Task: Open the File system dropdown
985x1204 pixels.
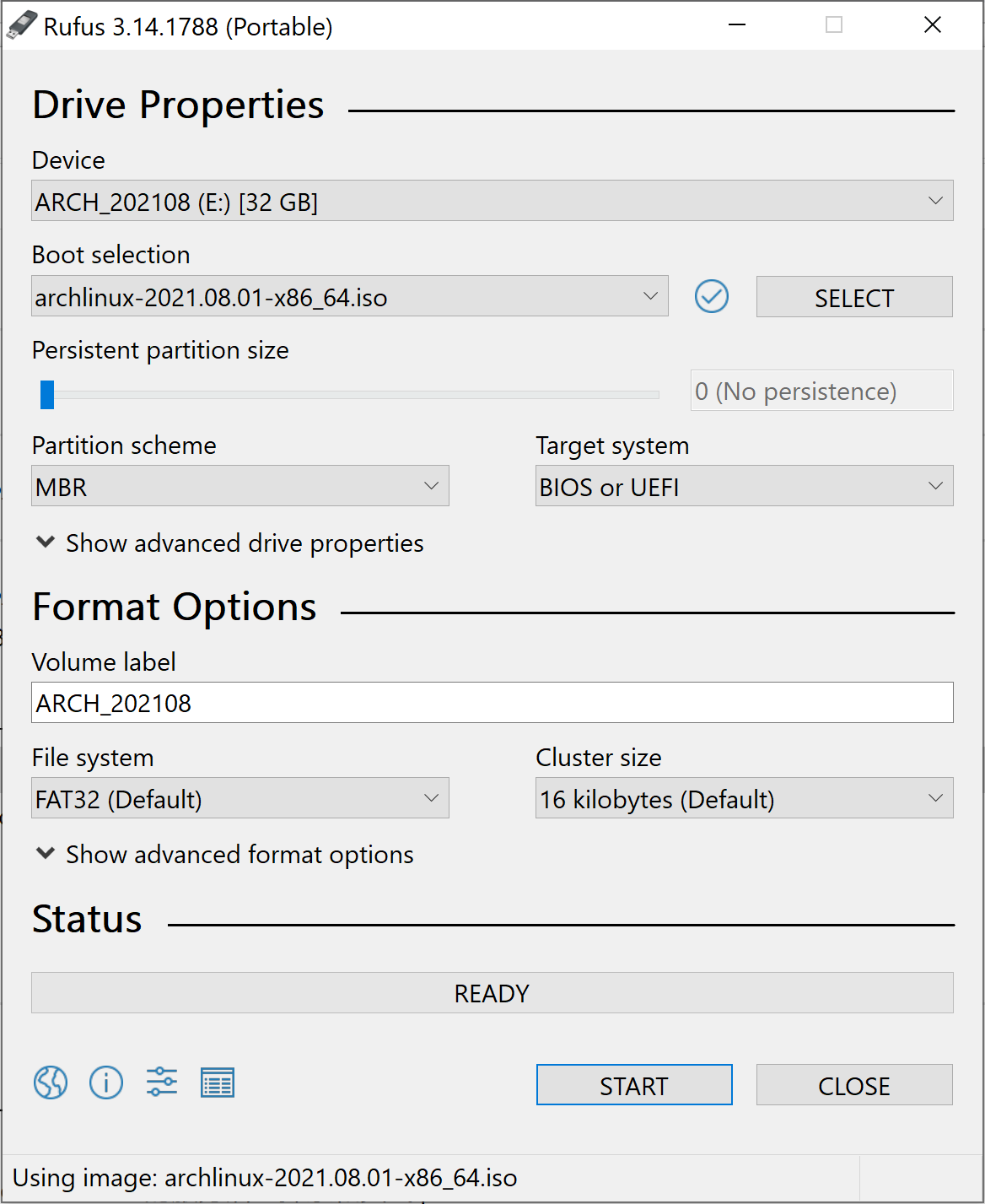Action: [240, 798]
